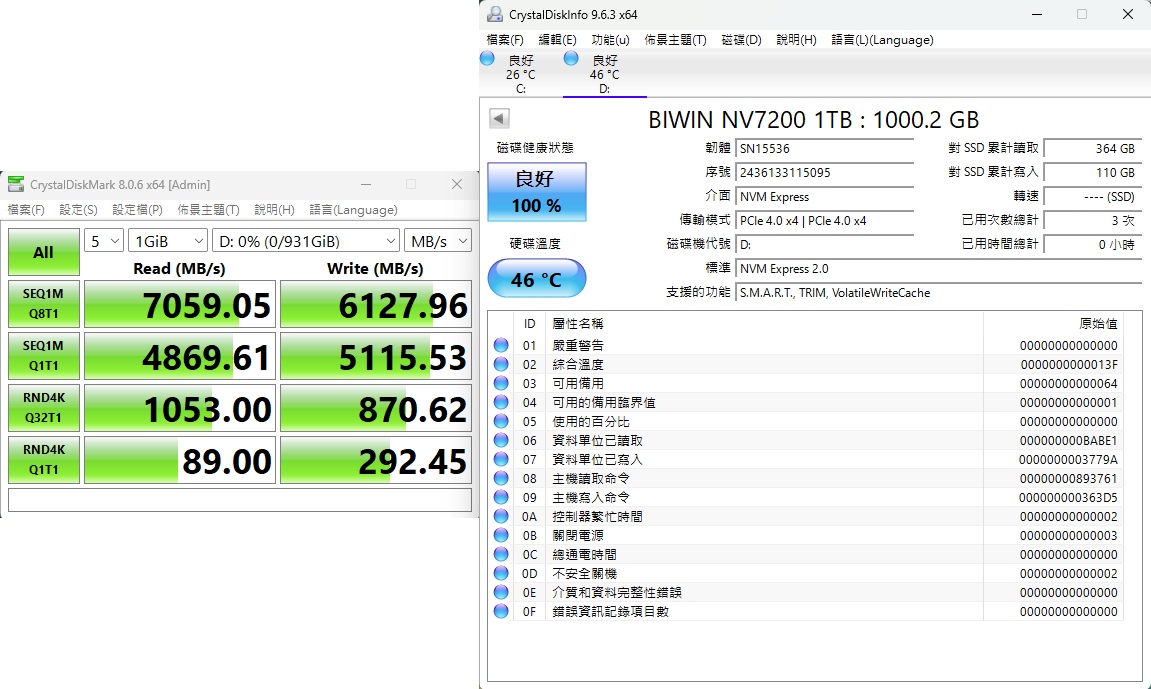Viewport: 1151px width, 689px height.
Task: Click status icon for attribute 0A 控制器繁忙時間
Action: tap(501, 517)
